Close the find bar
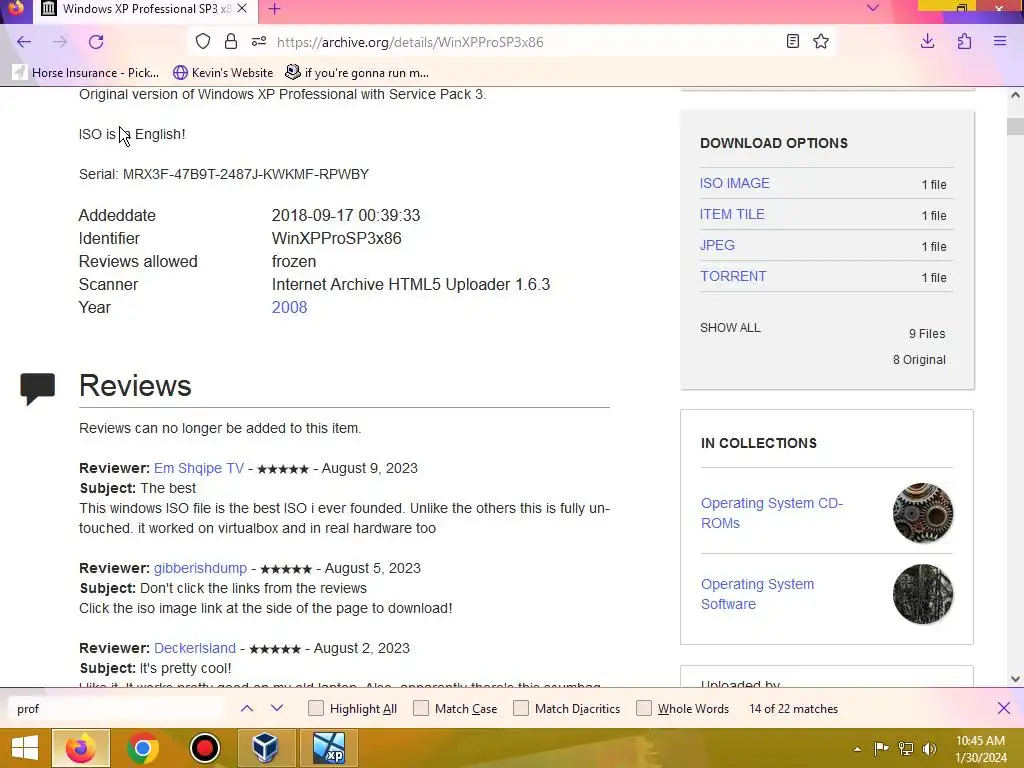This screenshot has height=768, width=1024. (x=1004, y=709)
